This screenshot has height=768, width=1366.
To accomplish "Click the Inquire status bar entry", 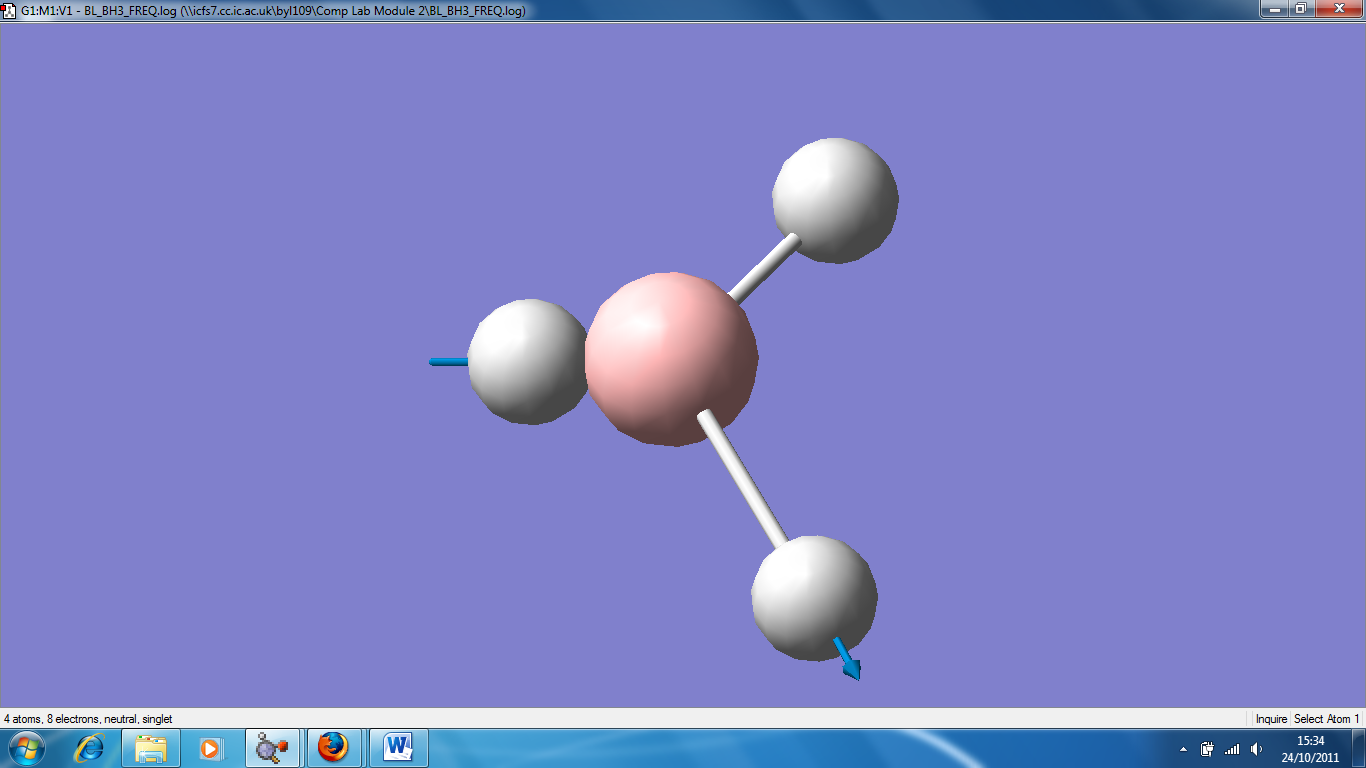I will coord(1271,719).
